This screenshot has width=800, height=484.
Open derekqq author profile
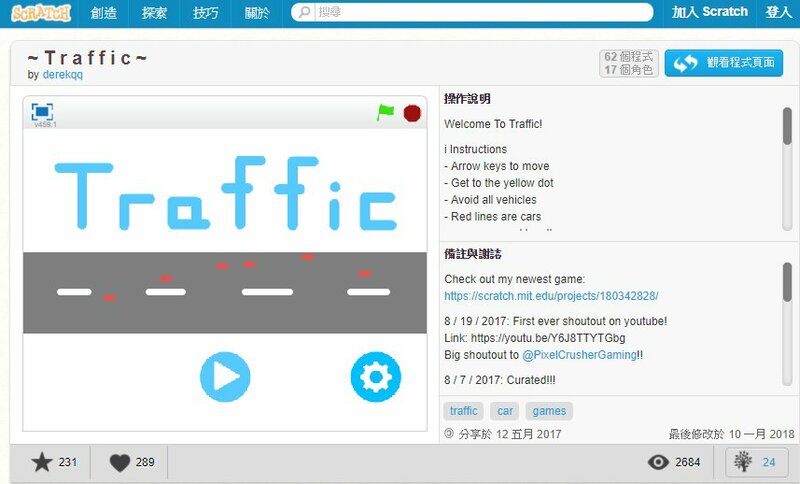(62, 74)
